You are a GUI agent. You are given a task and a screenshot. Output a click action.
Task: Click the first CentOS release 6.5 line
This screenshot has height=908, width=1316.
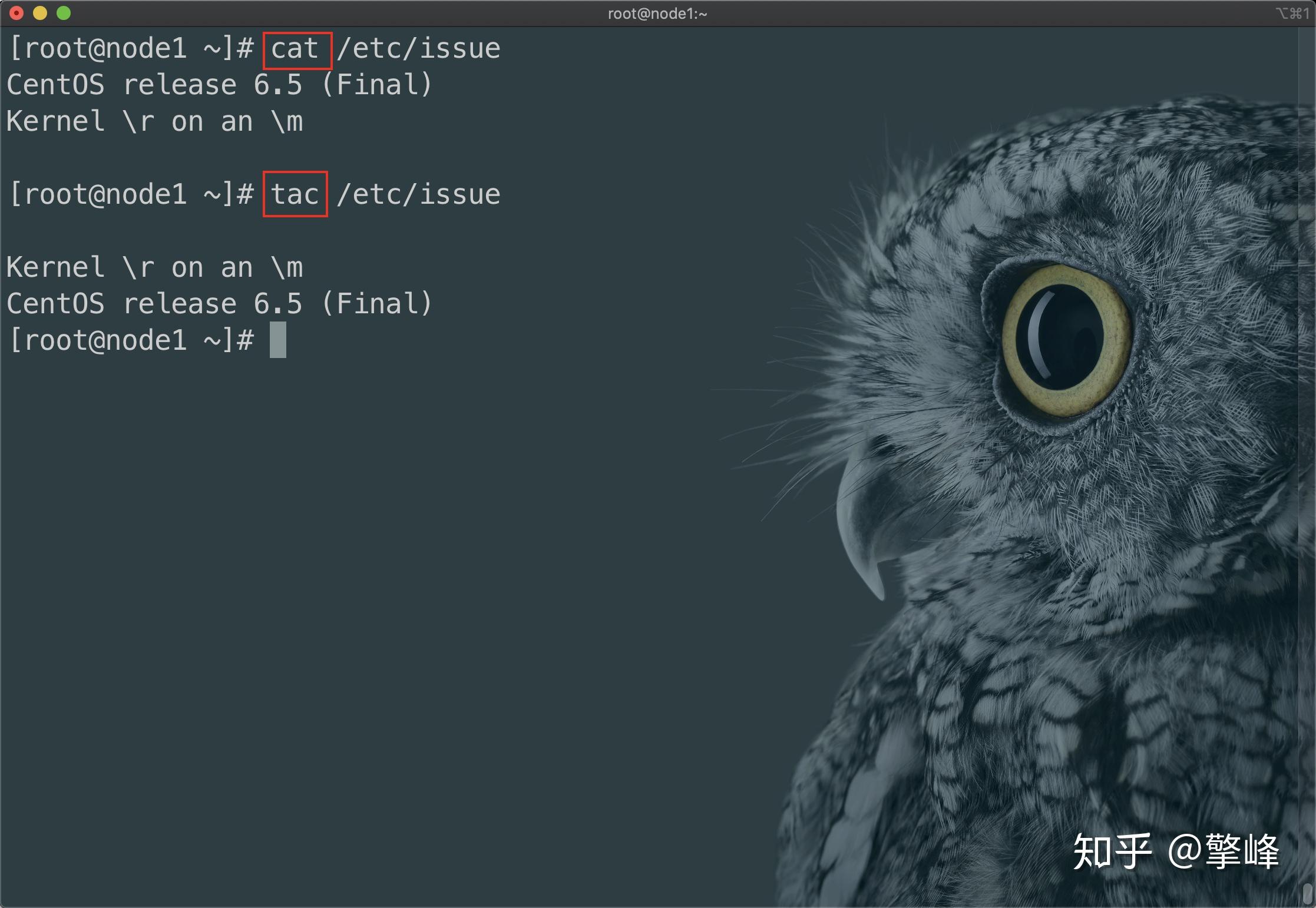tap(219, 85)
